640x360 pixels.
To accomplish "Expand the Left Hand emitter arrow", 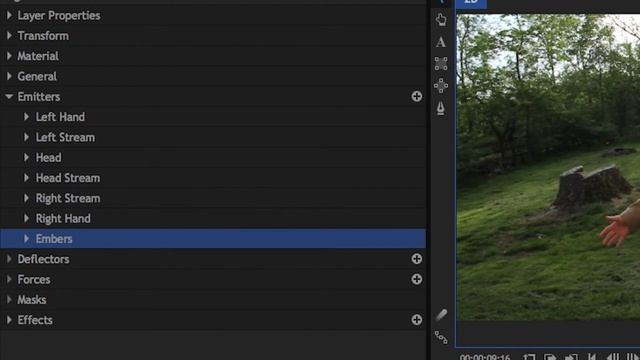I will [27, 117].
